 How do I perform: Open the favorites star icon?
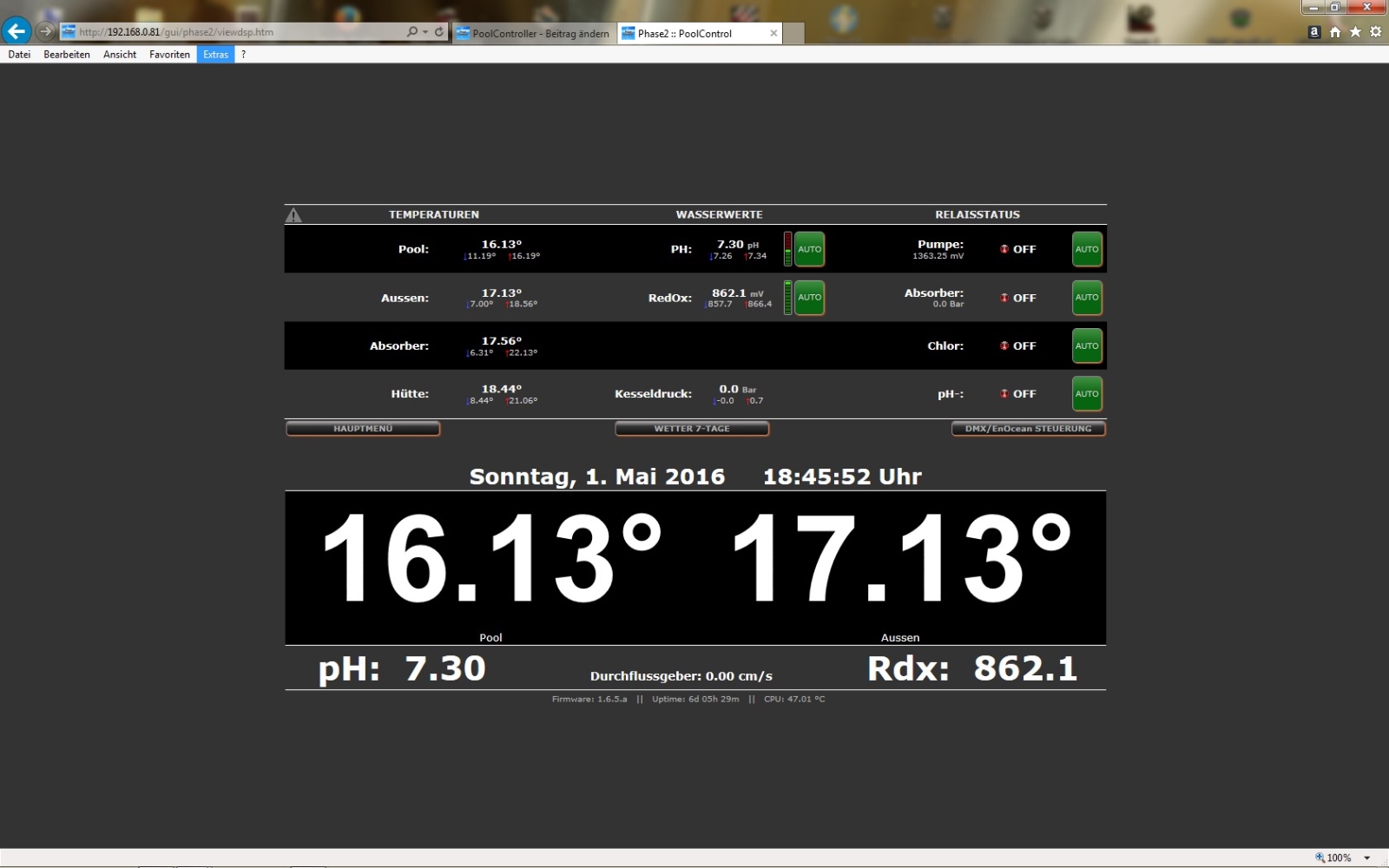click(x=1355, y=32)
